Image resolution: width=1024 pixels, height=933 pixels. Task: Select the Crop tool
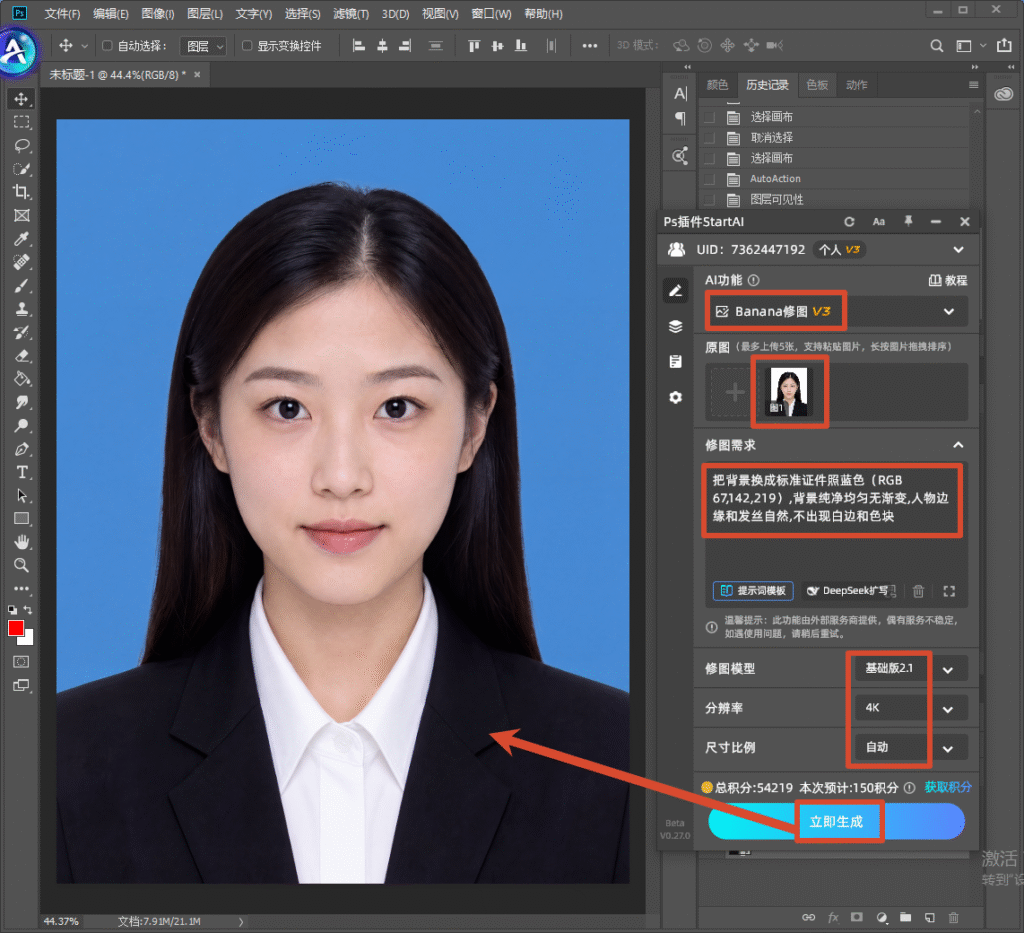point(22,192)
